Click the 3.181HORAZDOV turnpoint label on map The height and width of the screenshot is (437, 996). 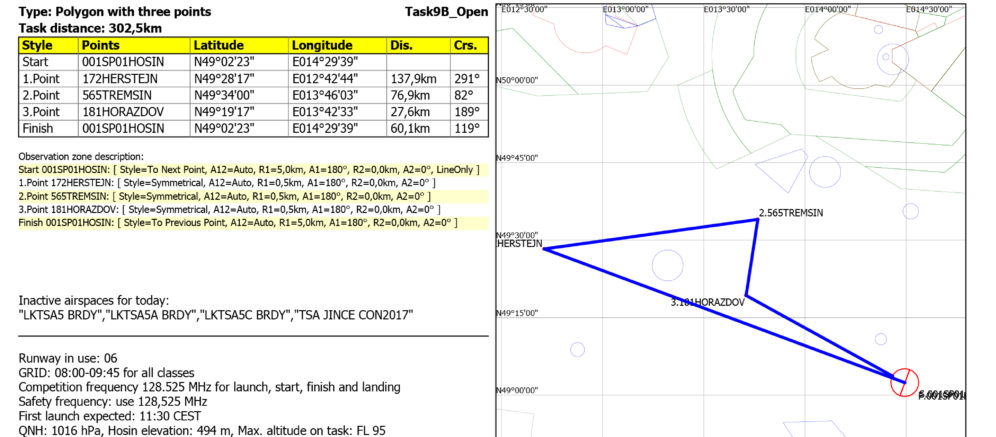pos(707,301)
